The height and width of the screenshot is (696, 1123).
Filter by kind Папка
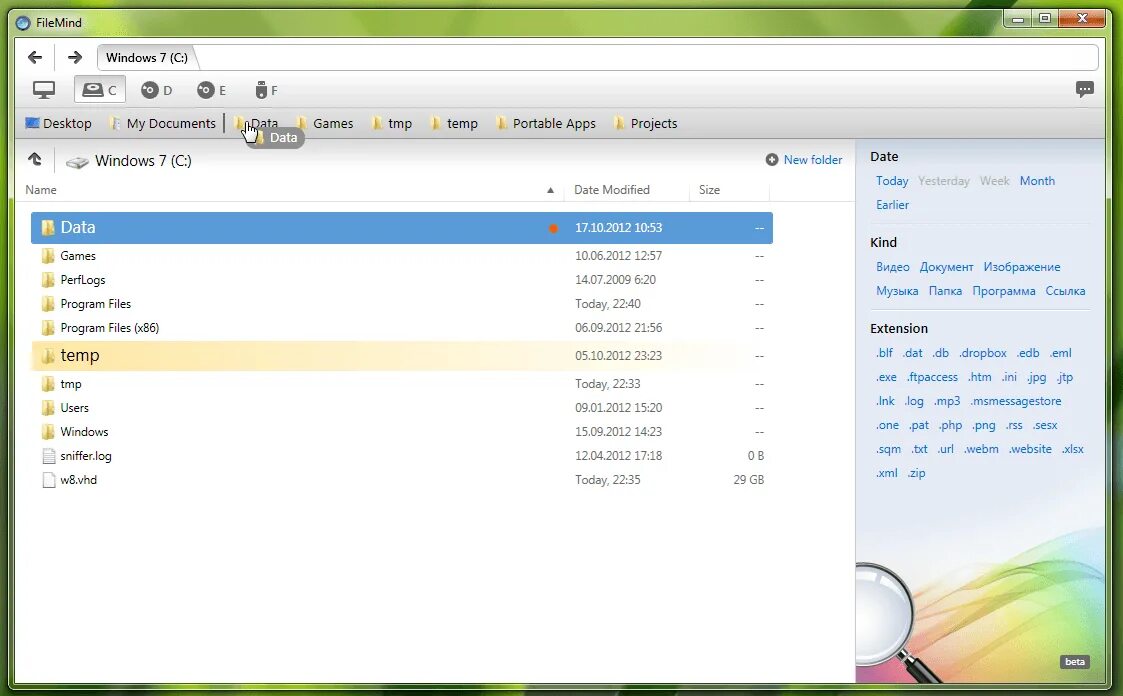pos(945,291)
